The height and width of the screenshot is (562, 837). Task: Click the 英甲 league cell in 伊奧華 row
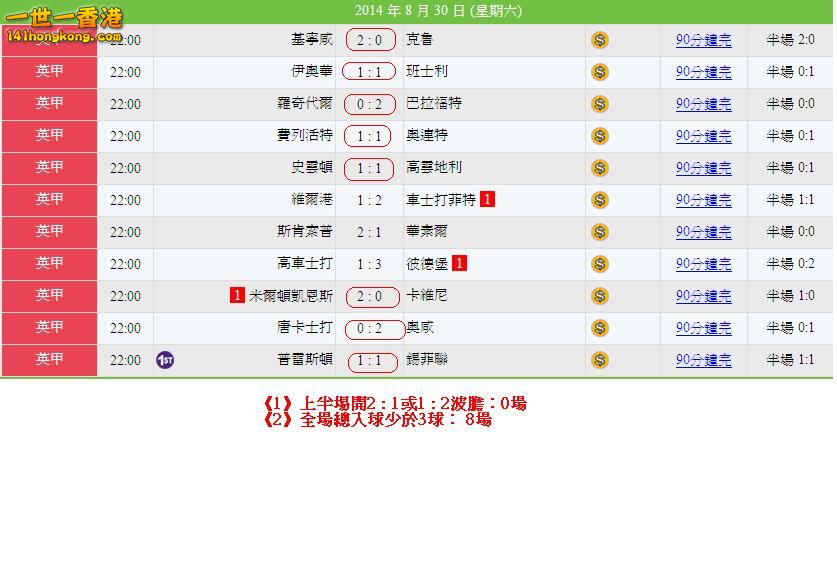pyautogui.click(x=50, y=72)
